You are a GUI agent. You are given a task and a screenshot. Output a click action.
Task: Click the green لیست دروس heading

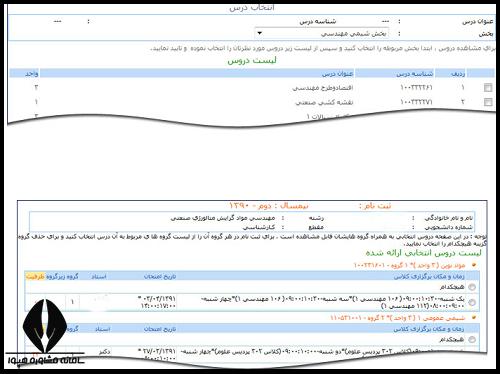(252, 61)
